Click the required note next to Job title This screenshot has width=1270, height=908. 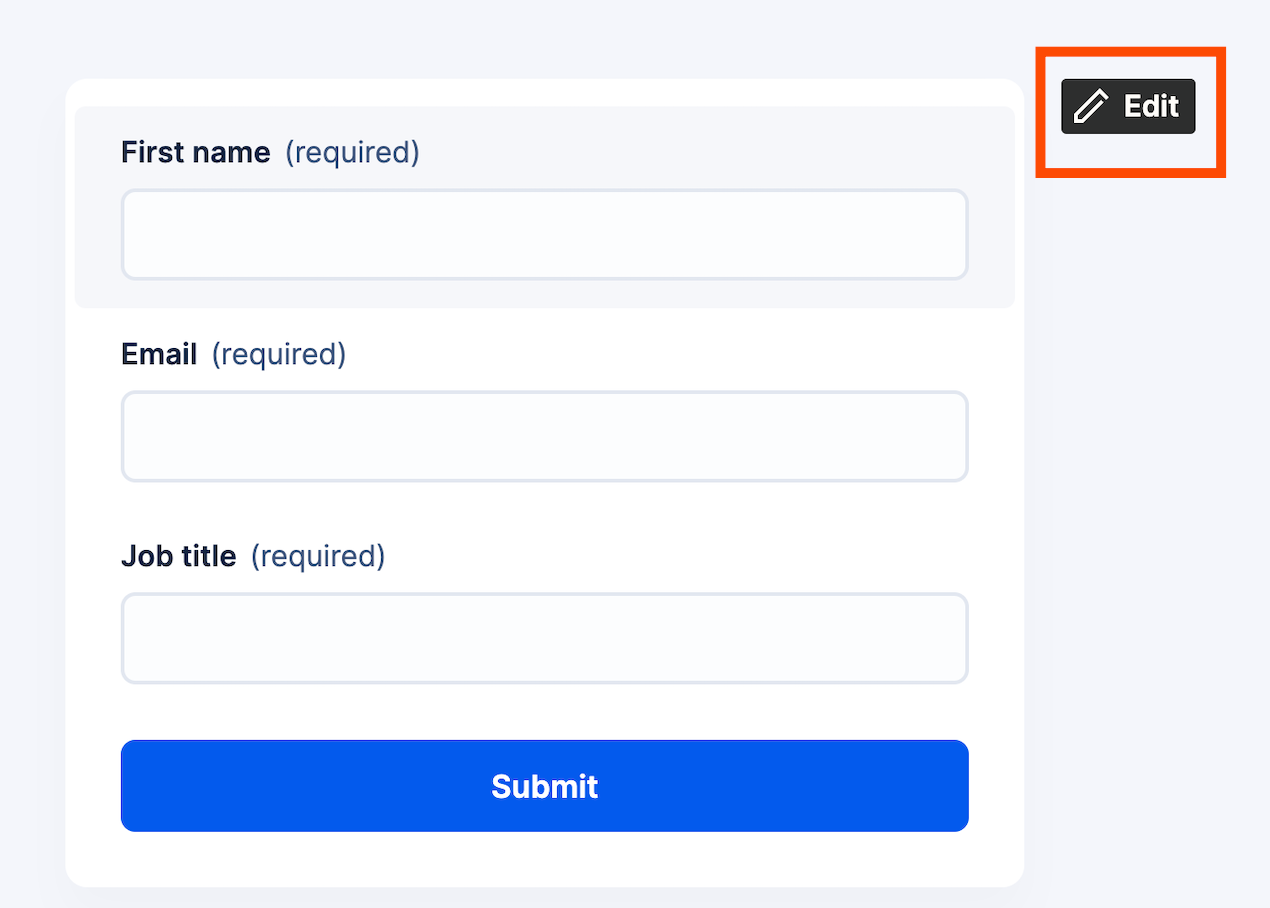(317, 556)
